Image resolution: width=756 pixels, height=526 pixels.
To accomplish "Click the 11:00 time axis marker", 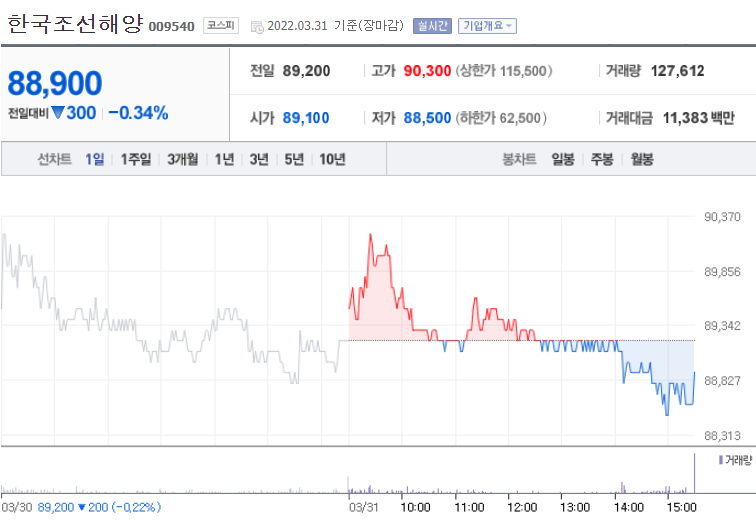I will click(x=469, y=507).
